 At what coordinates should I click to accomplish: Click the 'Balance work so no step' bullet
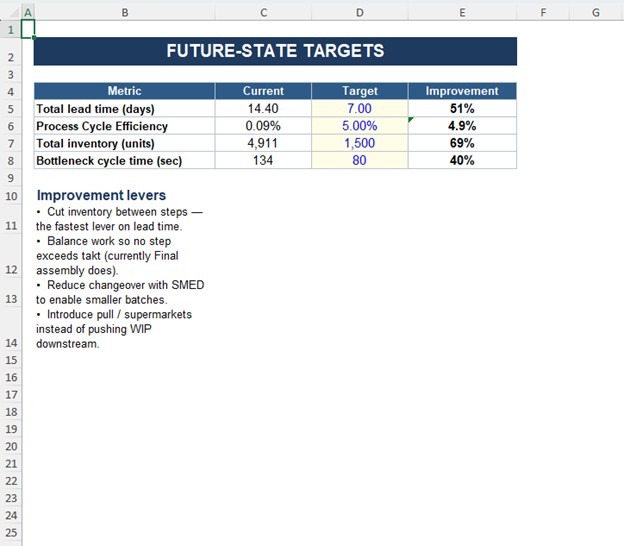107,255
